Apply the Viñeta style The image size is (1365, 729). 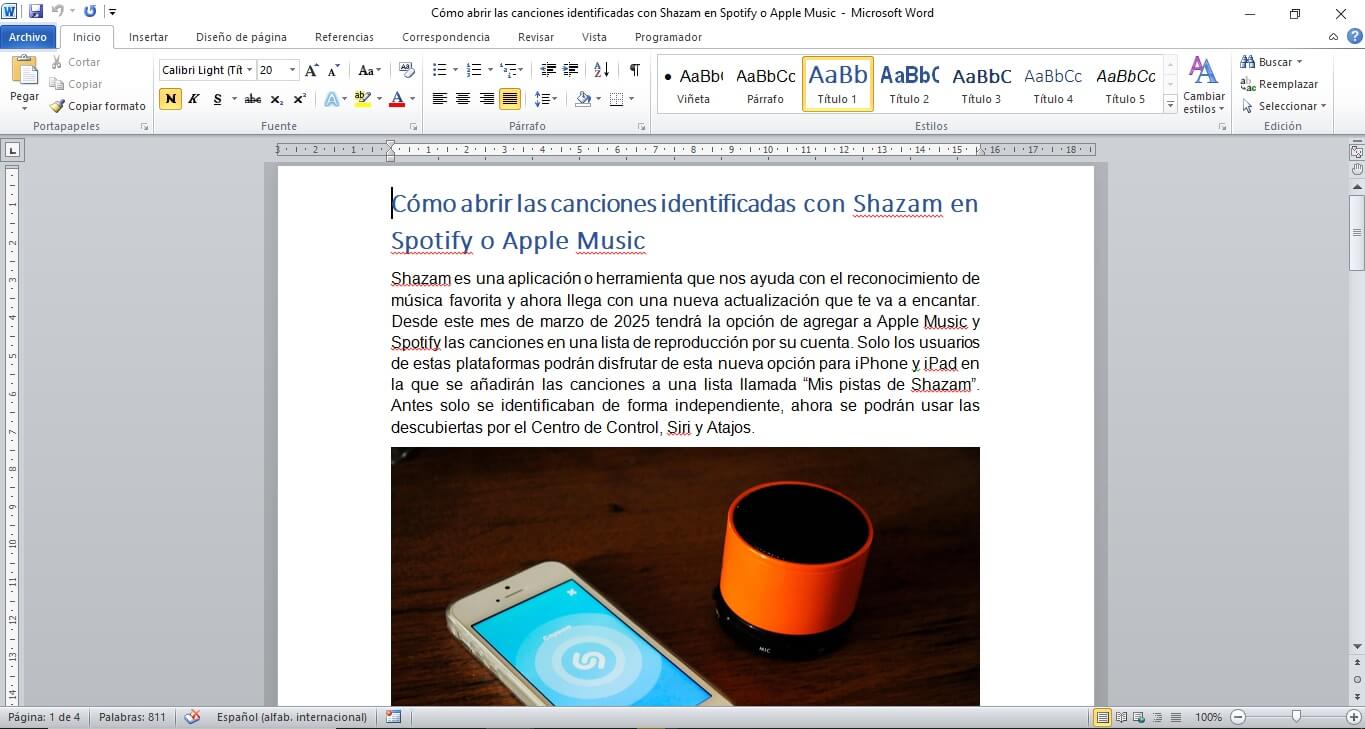[x=694, y=84]
